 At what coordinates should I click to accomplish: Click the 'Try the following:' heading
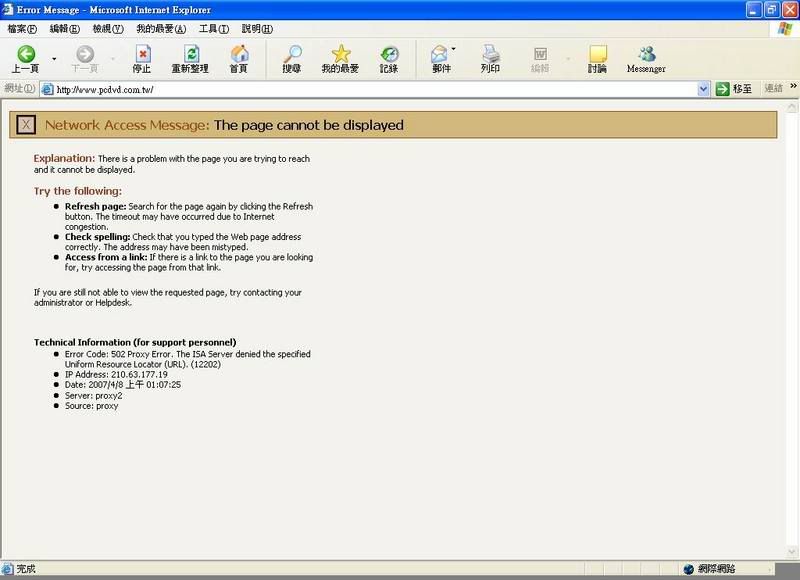(78, 191)
